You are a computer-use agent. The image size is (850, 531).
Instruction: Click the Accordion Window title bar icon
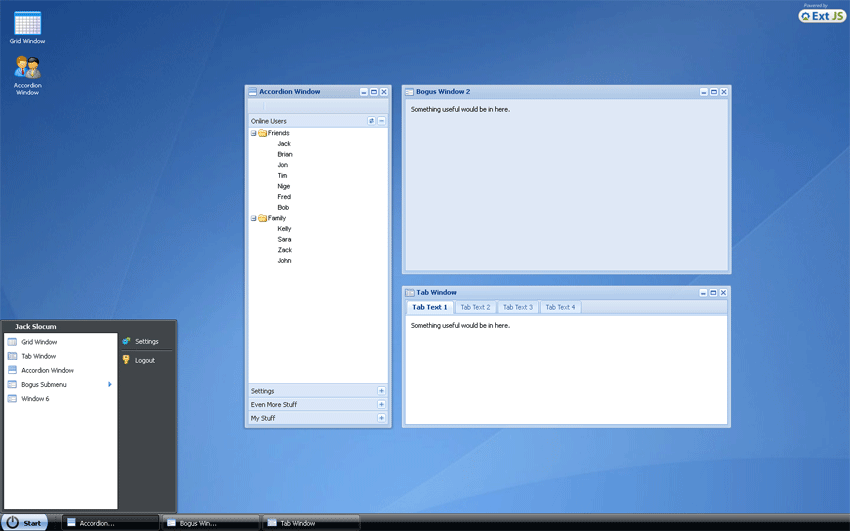(x=252, y=92)
